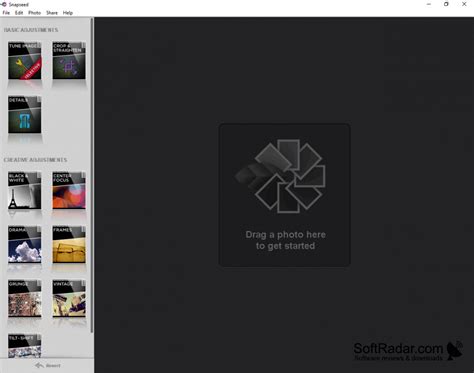474x373 pixels.
Task: Restore down the Snapseed window
Action: click(446, 4)
